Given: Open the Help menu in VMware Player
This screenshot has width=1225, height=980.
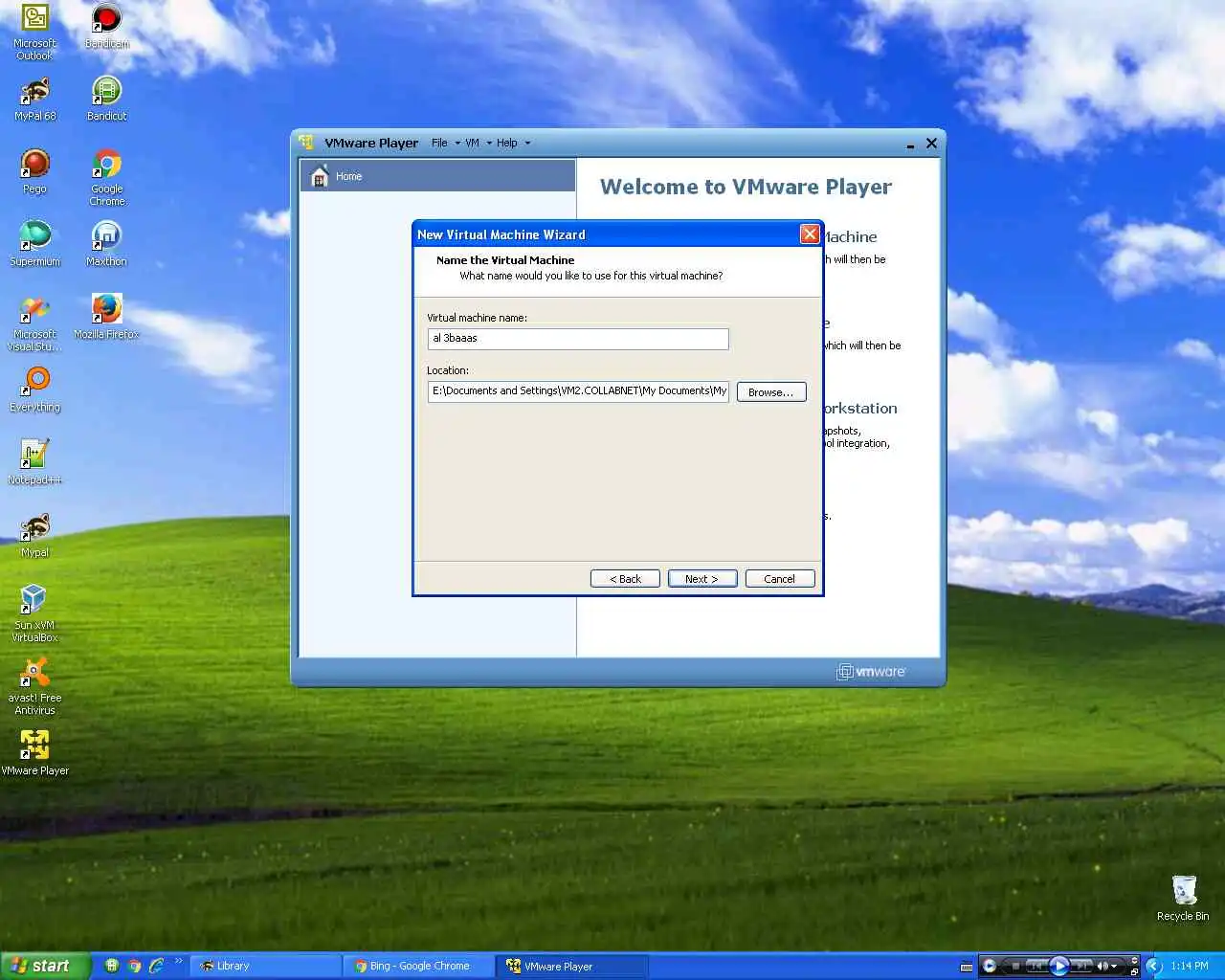Looking at the screenshot, I should click(x=512, y=144).
